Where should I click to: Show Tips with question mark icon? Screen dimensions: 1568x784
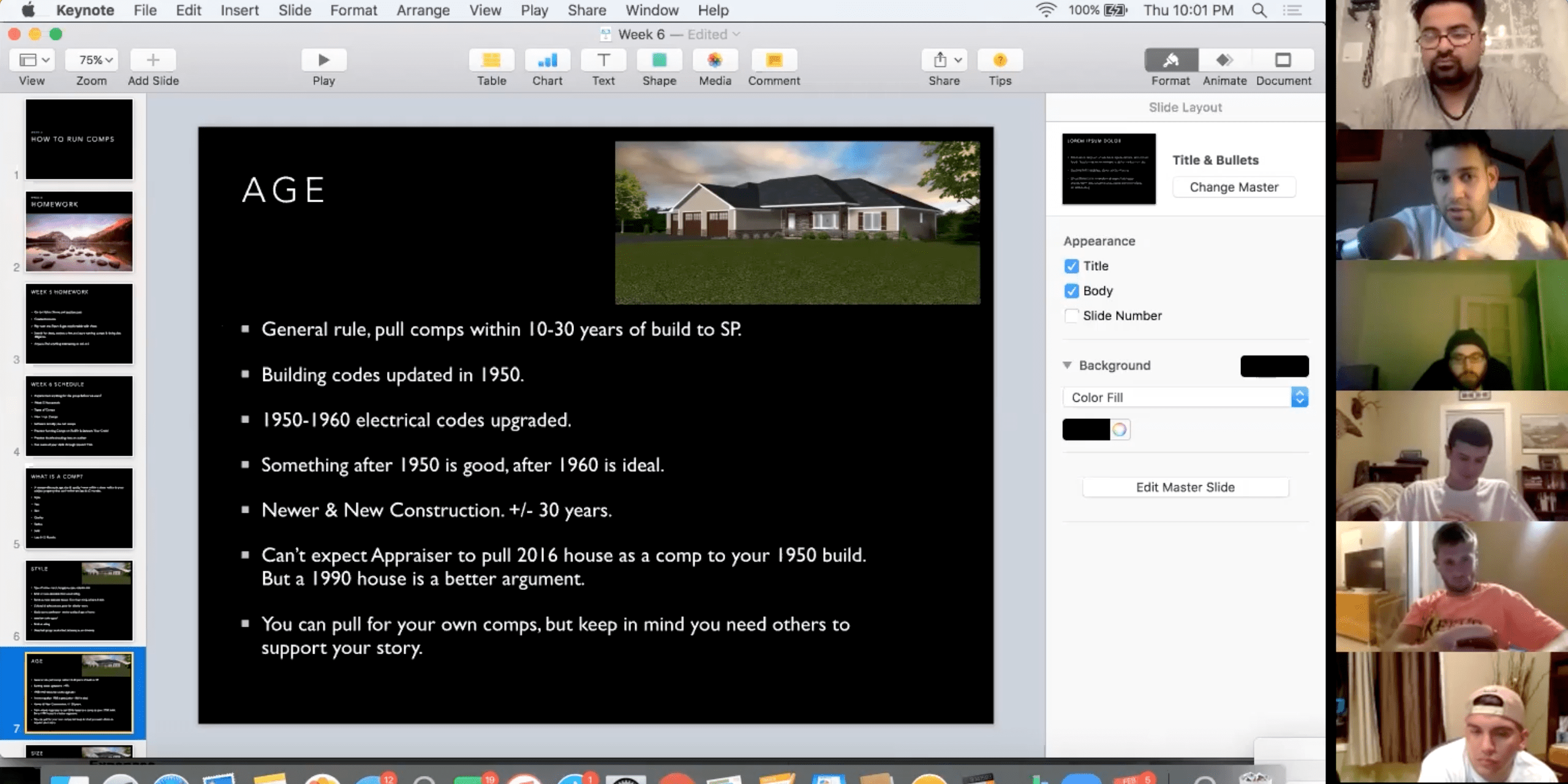point(1000,60)
